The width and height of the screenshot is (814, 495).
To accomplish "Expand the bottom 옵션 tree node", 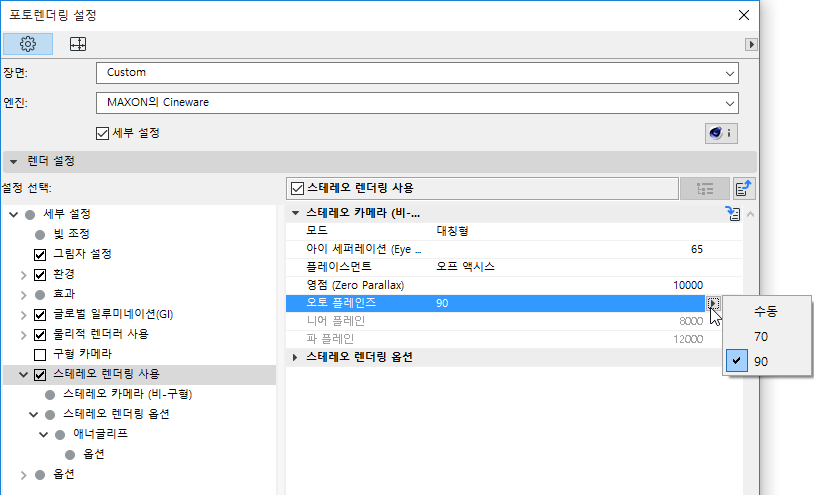I will point(23,475).
